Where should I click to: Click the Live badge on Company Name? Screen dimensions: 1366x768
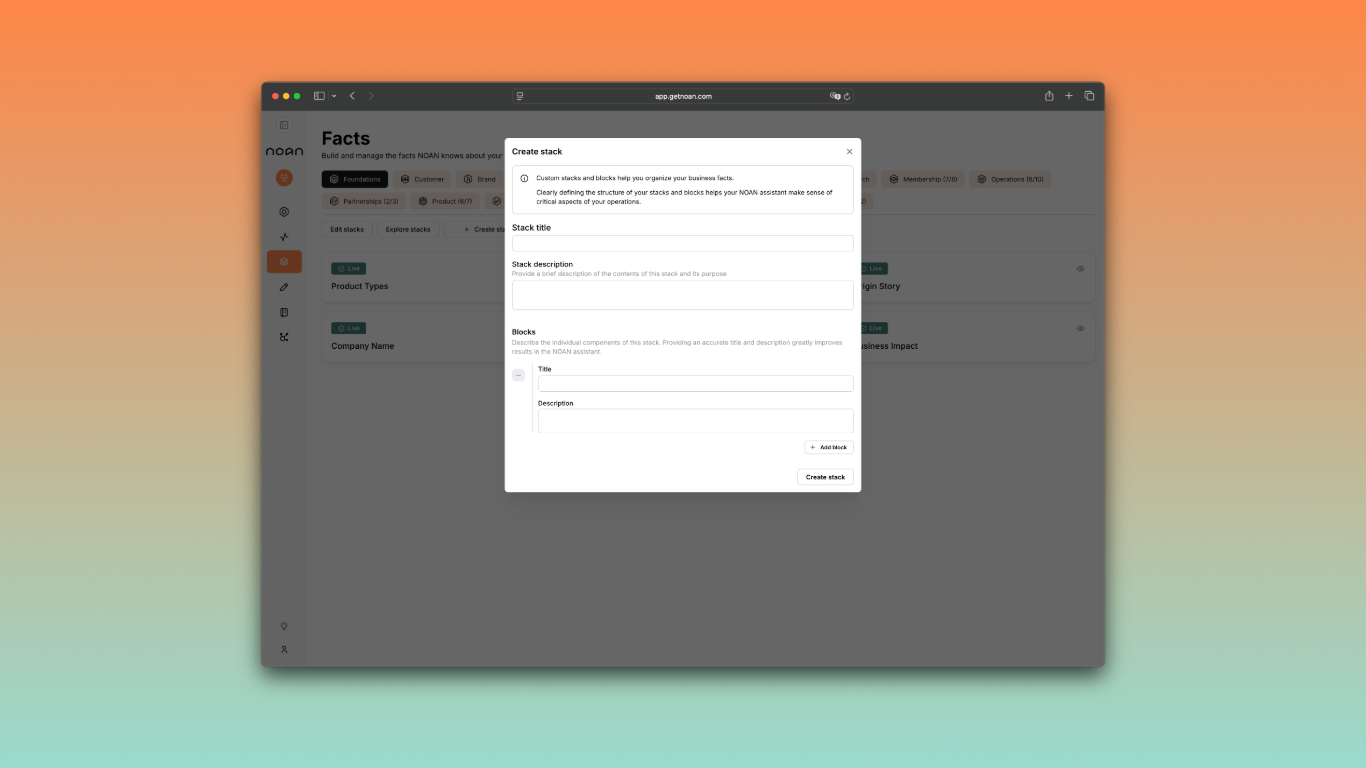[x=349, y=328]
